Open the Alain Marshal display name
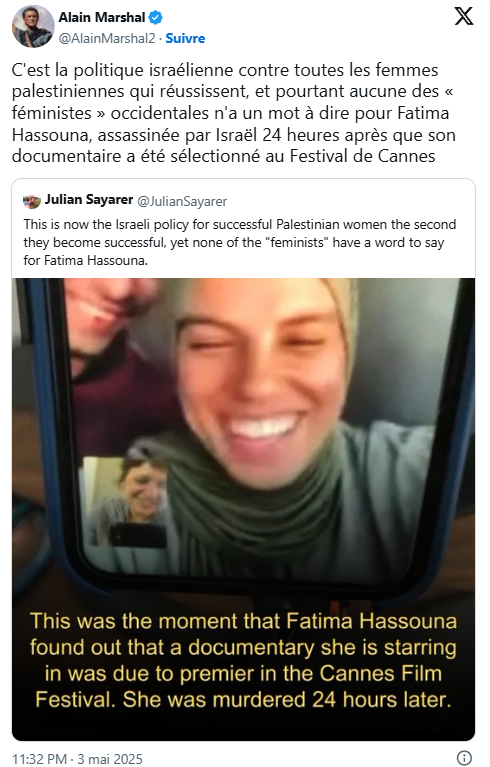Image resolution: width=490 pixels, height=767 pixels. point(102,18)
